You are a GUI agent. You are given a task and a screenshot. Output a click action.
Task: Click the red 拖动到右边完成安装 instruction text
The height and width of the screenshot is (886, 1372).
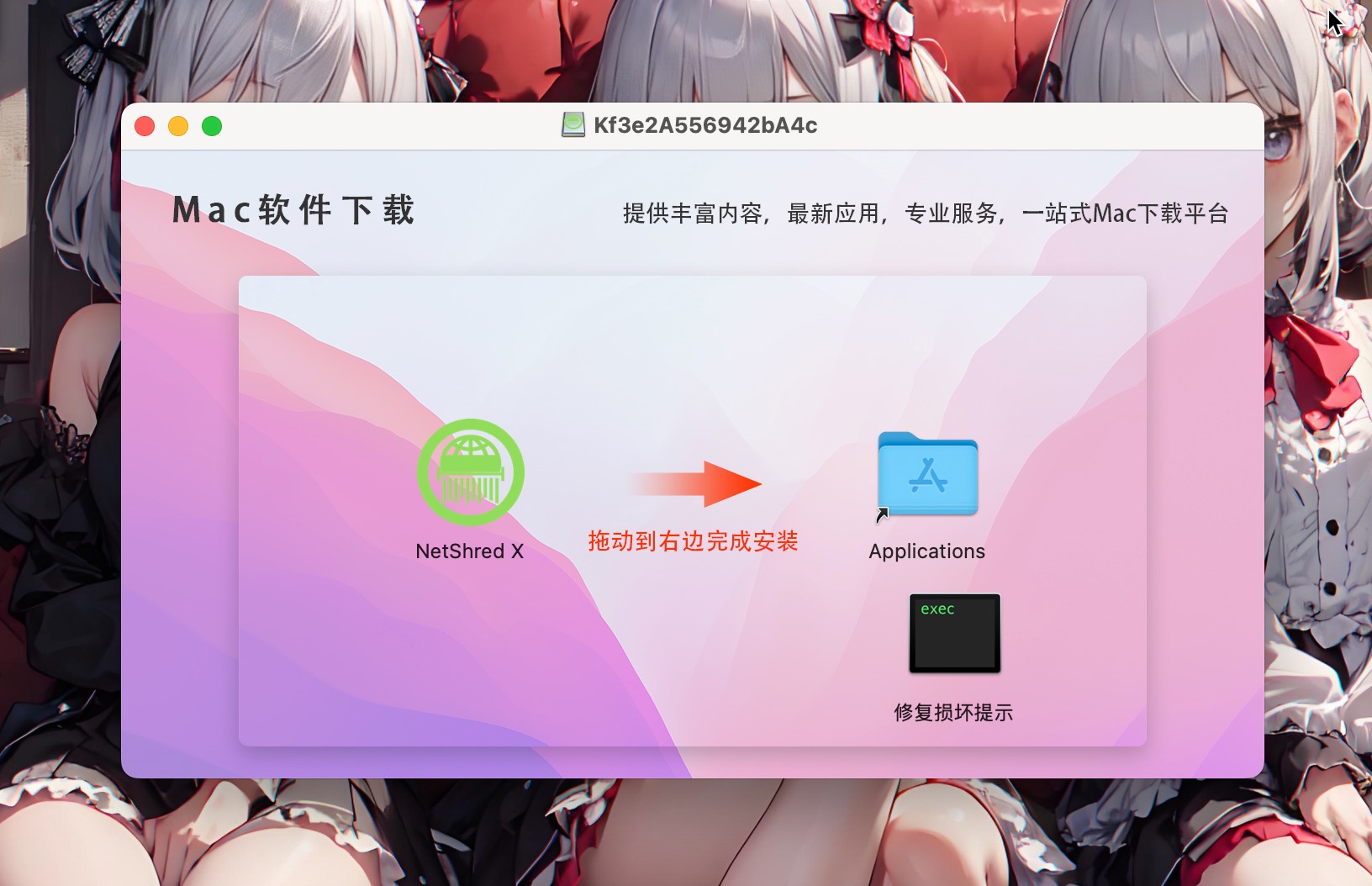pyautogui.click(x=693, y=541)
